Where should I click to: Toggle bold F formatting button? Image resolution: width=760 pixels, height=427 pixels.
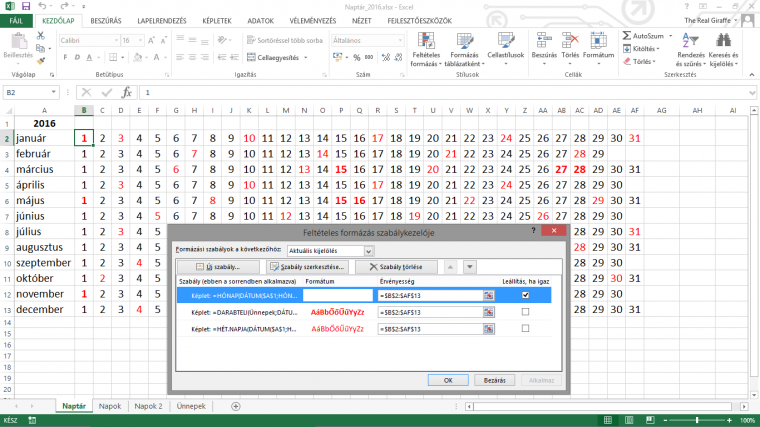tap(65, 57)
